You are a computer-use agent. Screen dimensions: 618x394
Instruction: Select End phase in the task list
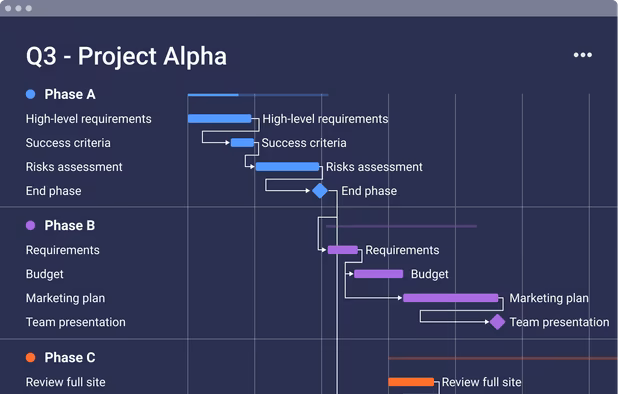point(54,191)
